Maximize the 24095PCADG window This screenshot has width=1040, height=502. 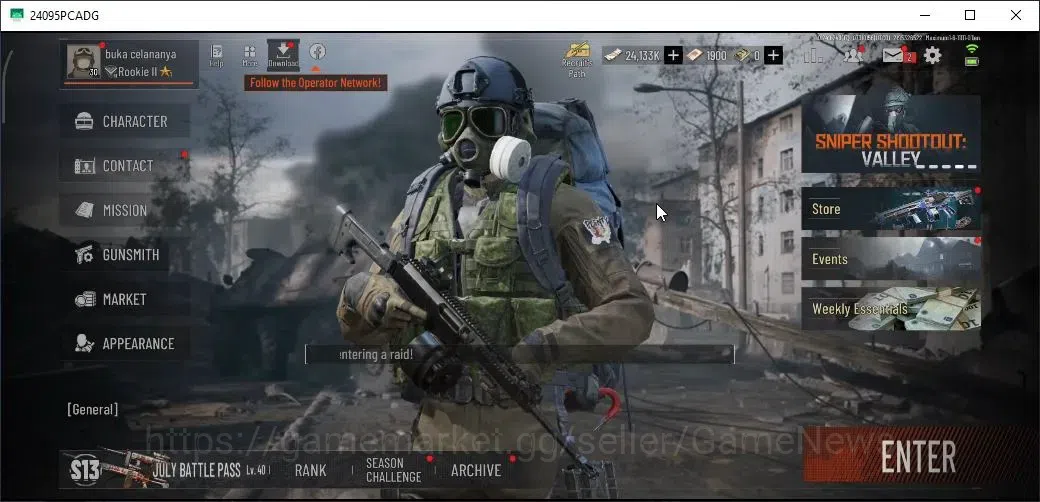[970, 15]
